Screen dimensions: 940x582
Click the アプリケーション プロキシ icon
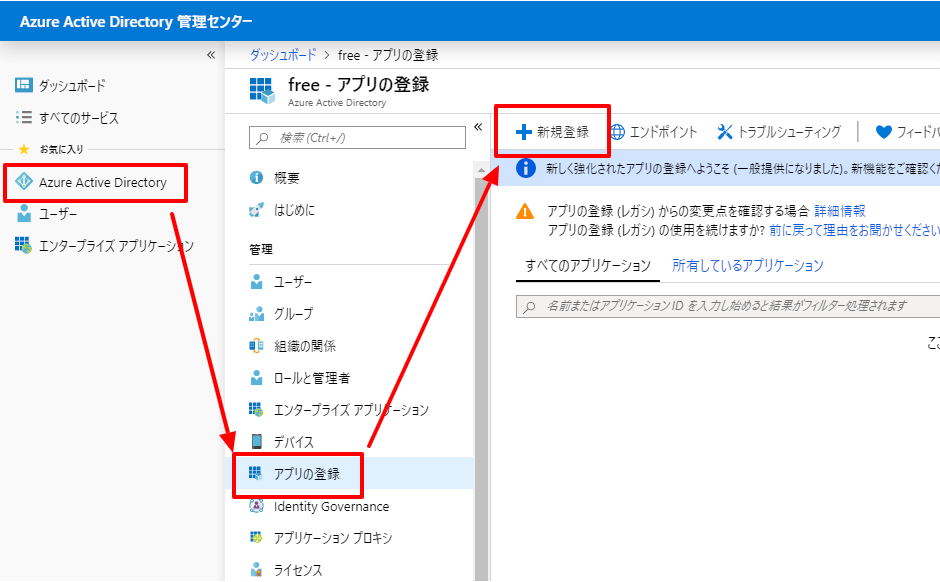(x=257, y=537)
